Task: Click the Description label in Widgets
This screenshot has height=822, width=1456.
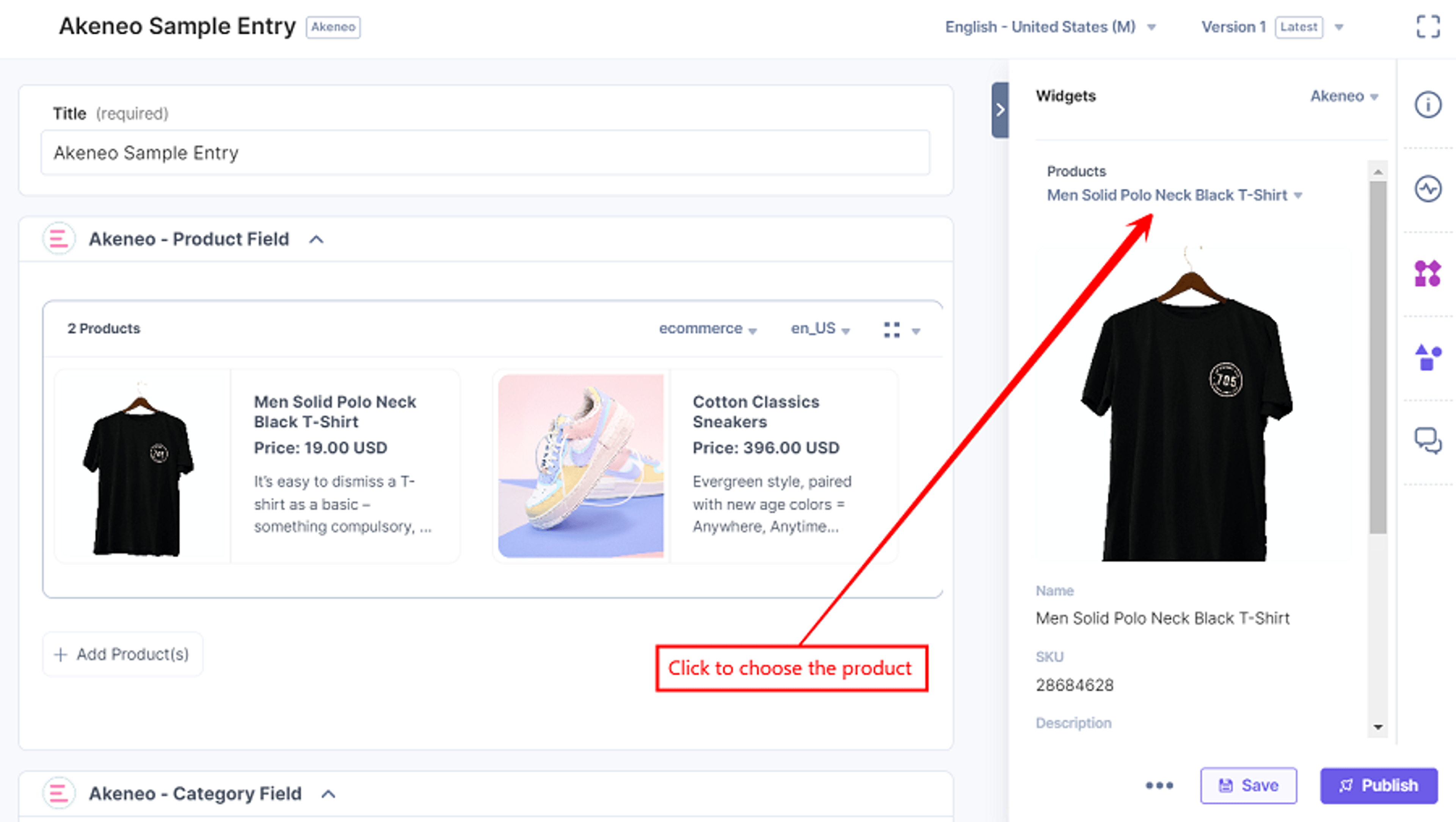Action: (1073, 723)
